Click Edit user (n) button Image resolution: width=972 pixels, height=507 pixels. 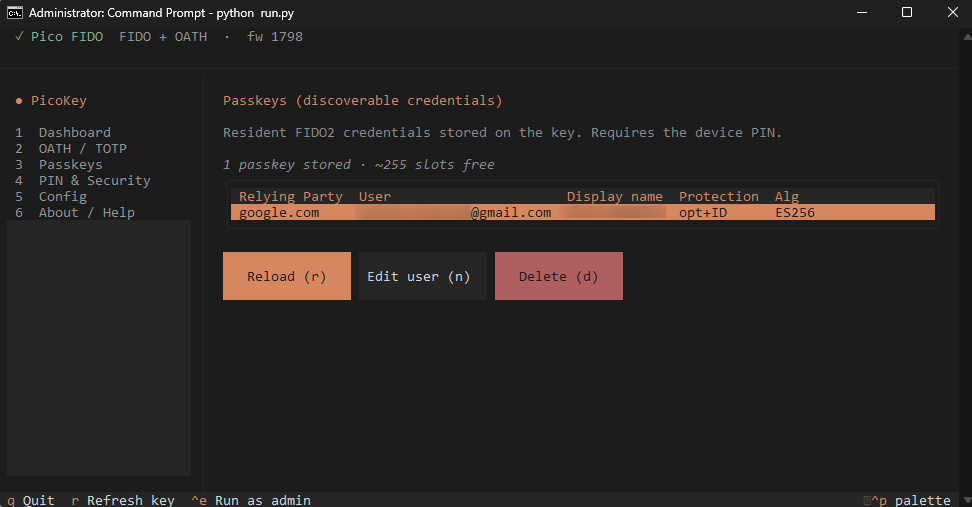(x=423, y=276)
